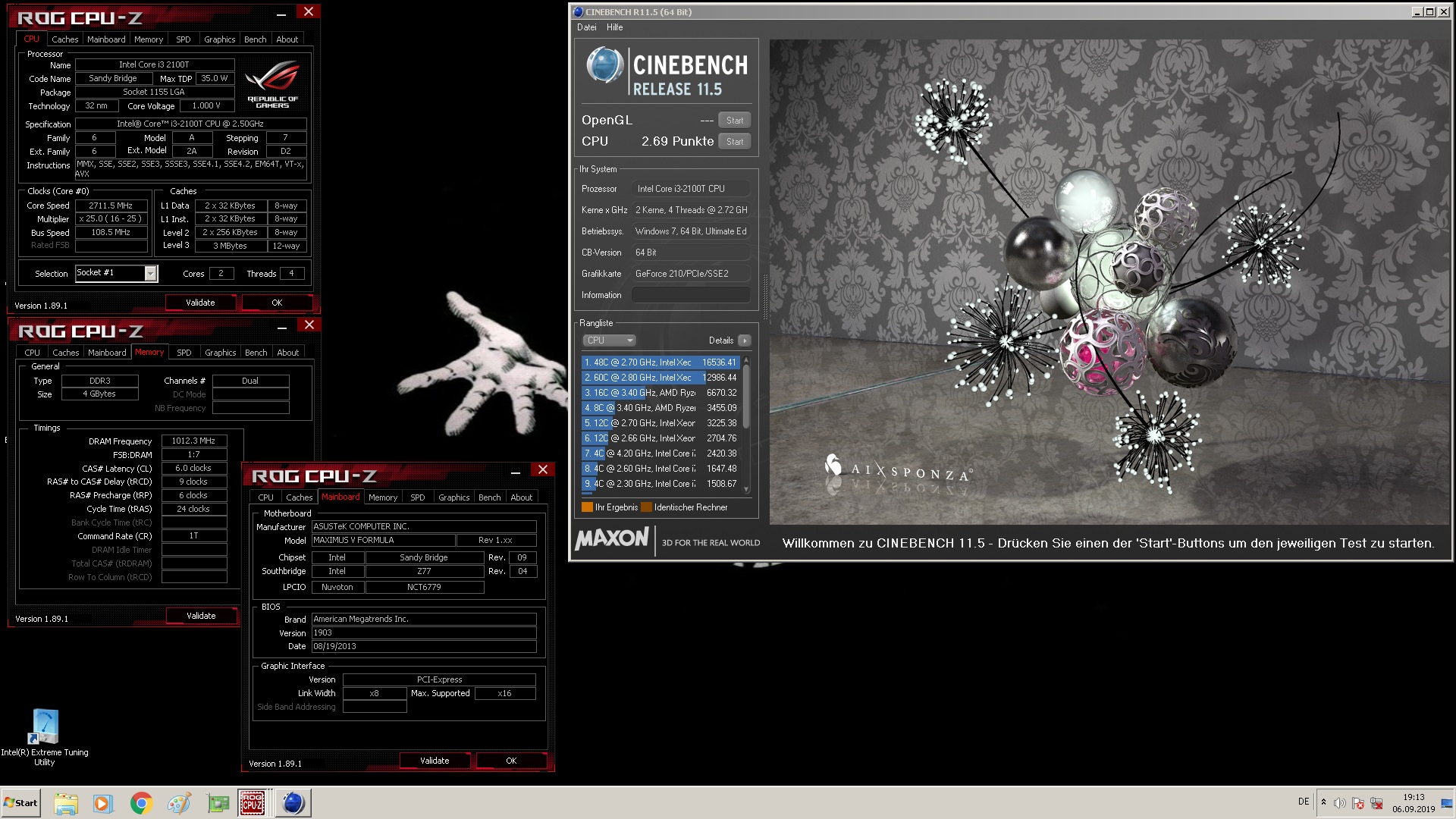The image size is (1456, 819).
Task: Click OK in the CPU-Z mainboard window
Action: 511,761
